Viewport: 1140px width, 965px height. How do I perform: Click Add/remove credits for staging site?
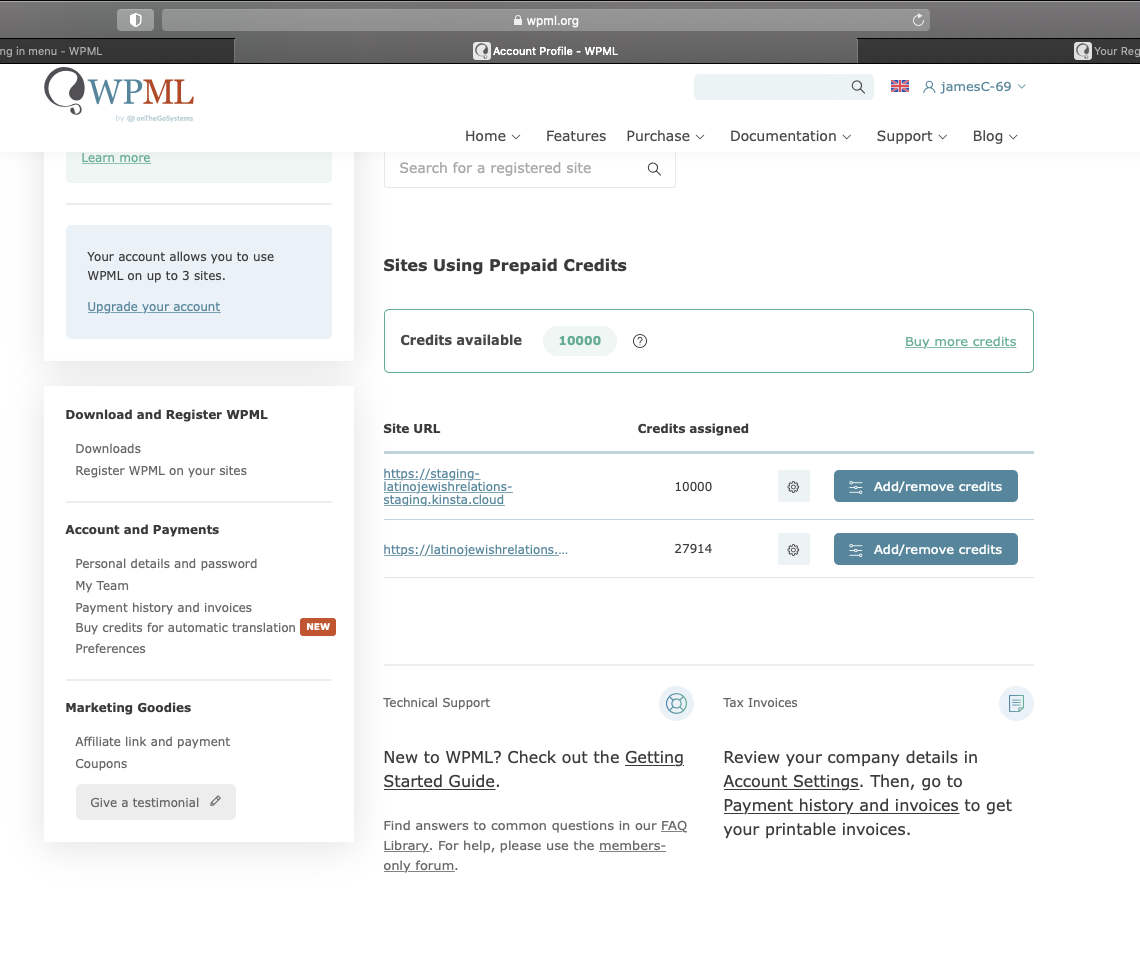925,487
